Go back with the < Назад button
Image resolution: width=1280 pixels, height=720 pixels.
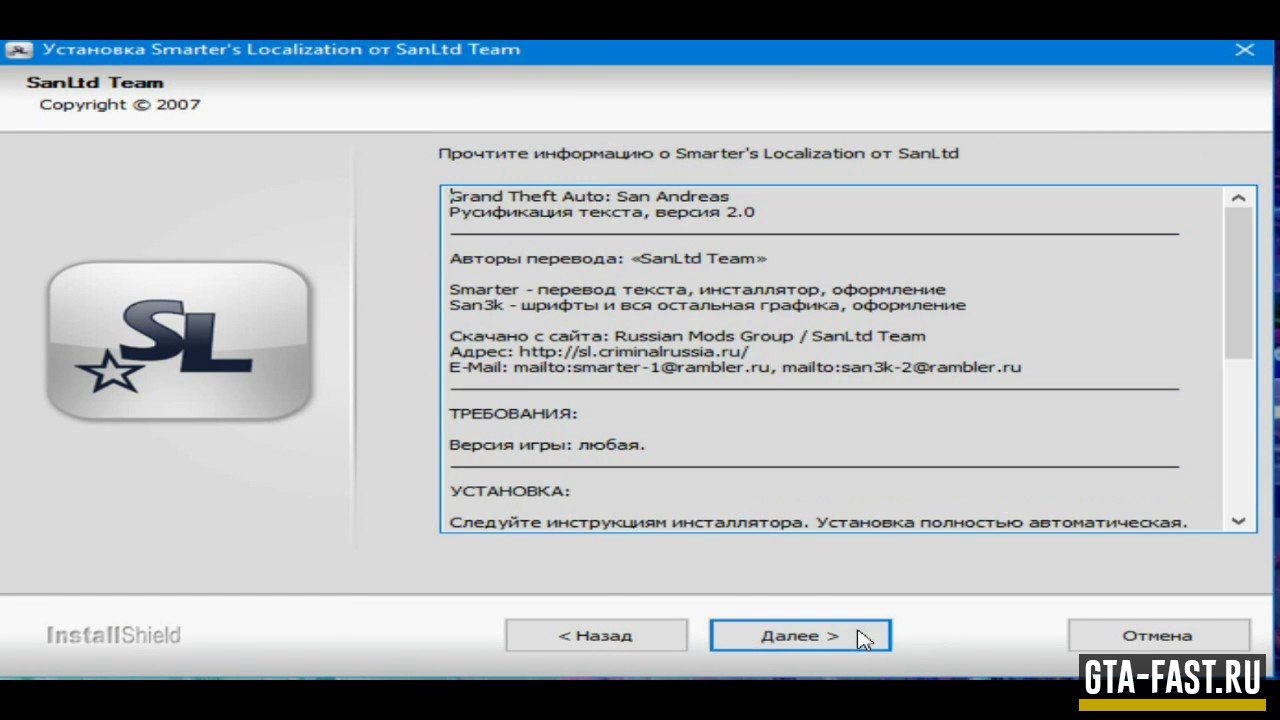pyautogui.click(x=596, y=635)
